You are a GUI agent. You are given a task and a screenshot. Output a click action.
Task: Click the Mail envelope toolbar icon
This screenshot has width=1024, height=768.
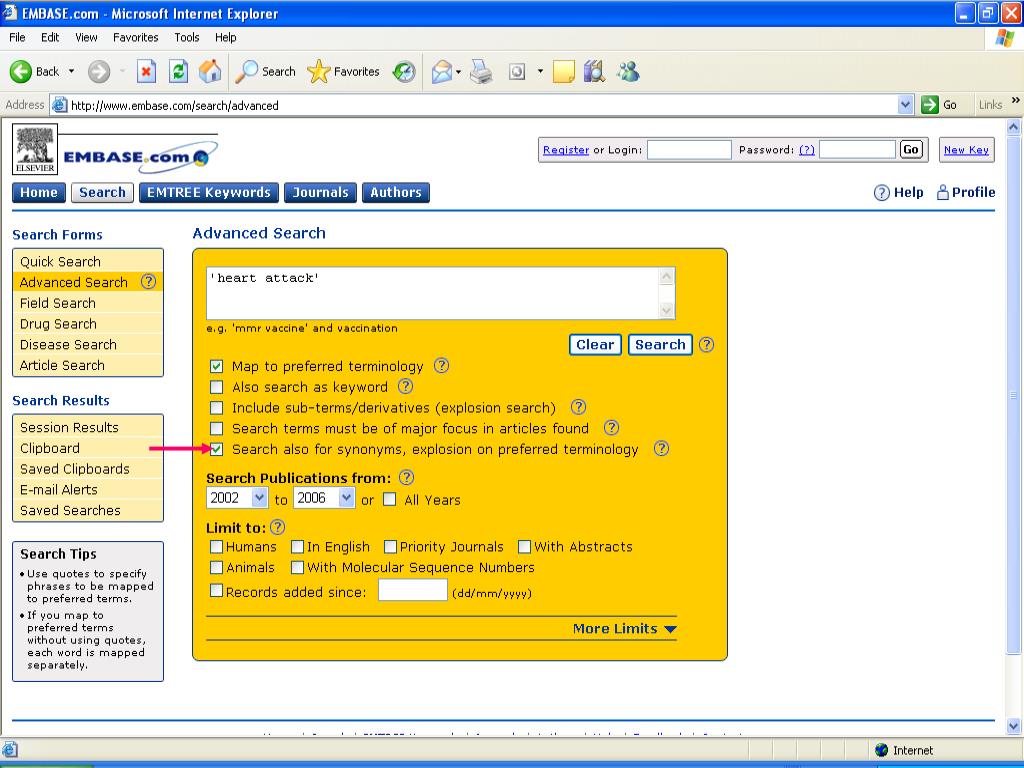(441, 71)
